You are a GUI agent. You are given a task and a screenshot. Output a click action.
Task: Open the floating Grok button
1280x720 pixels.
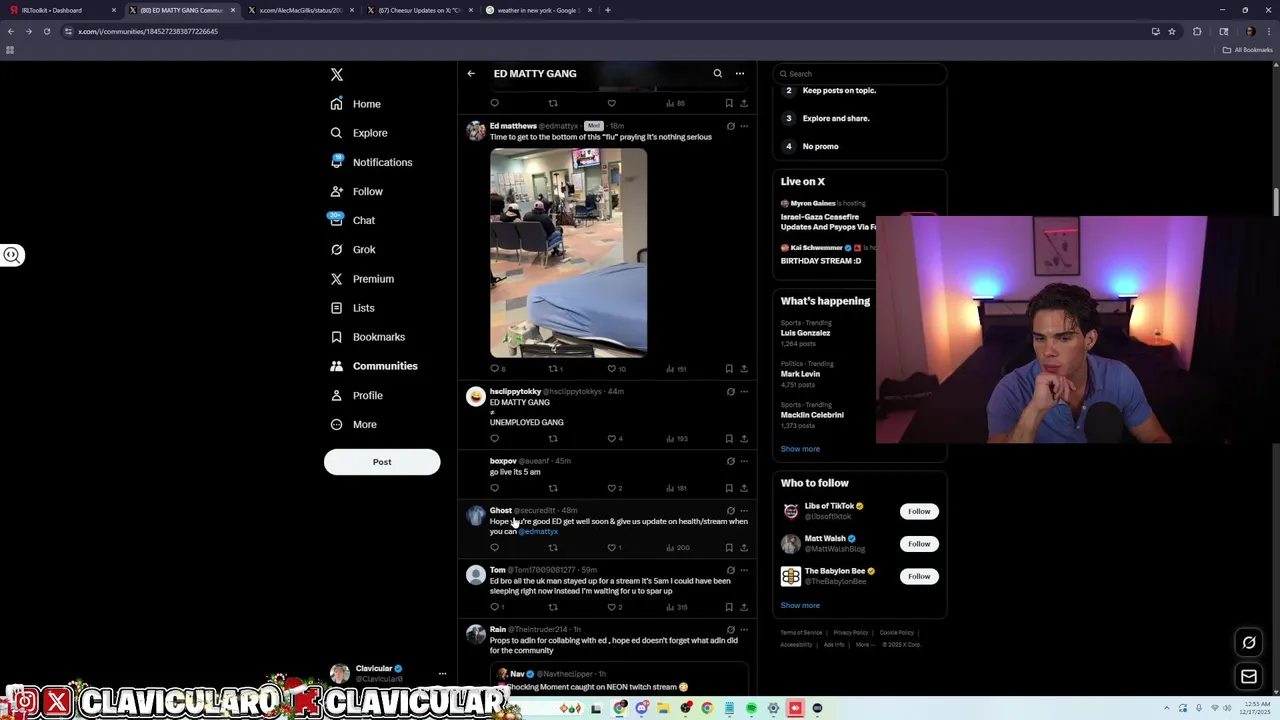[1249, 643]
